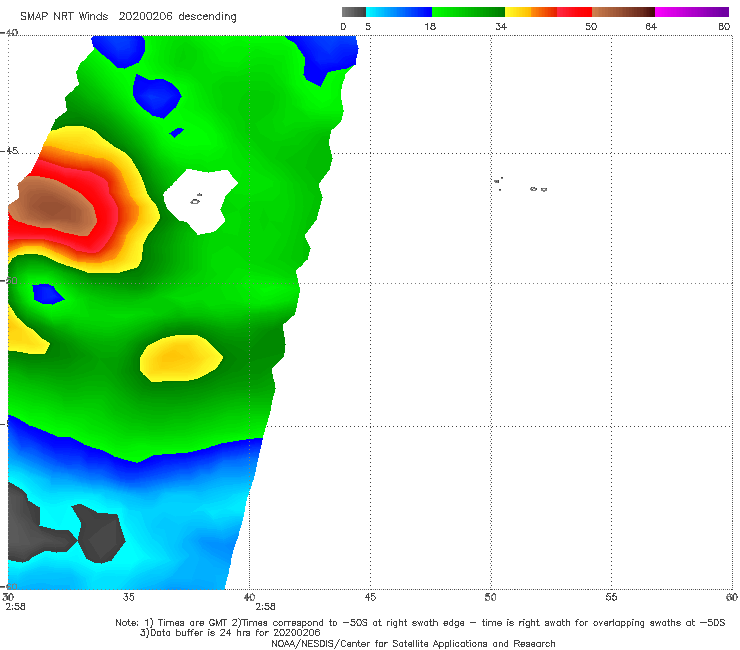Click the colorbar label 50
740x650 pixels.
click(591, 26)
